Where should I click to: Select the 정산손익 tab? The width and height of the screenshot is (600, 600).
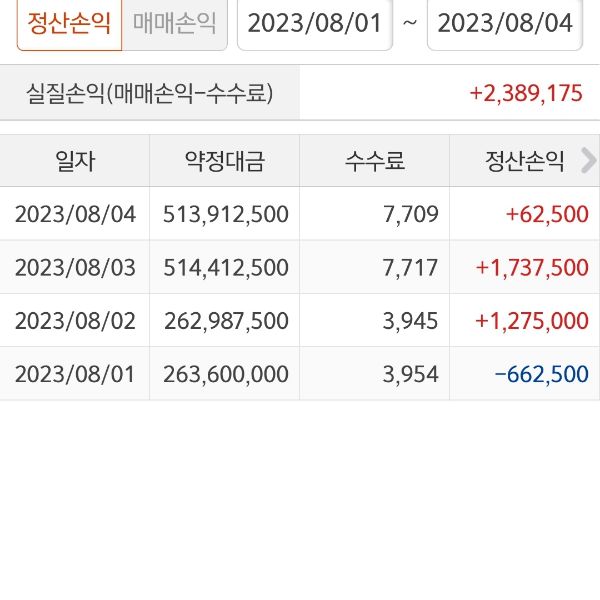pos(69,24)
